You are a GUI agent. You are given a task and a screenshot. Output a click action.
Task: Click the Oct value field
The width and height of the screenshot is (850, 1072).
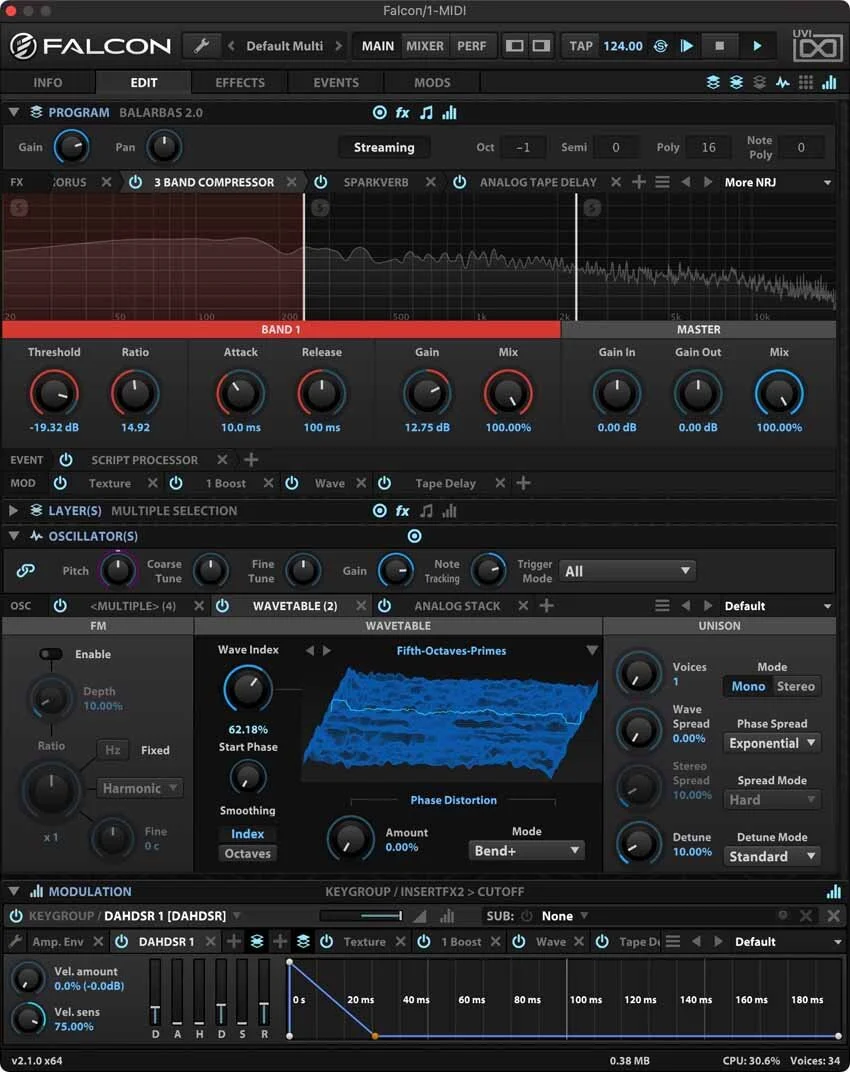click(523, 147)
